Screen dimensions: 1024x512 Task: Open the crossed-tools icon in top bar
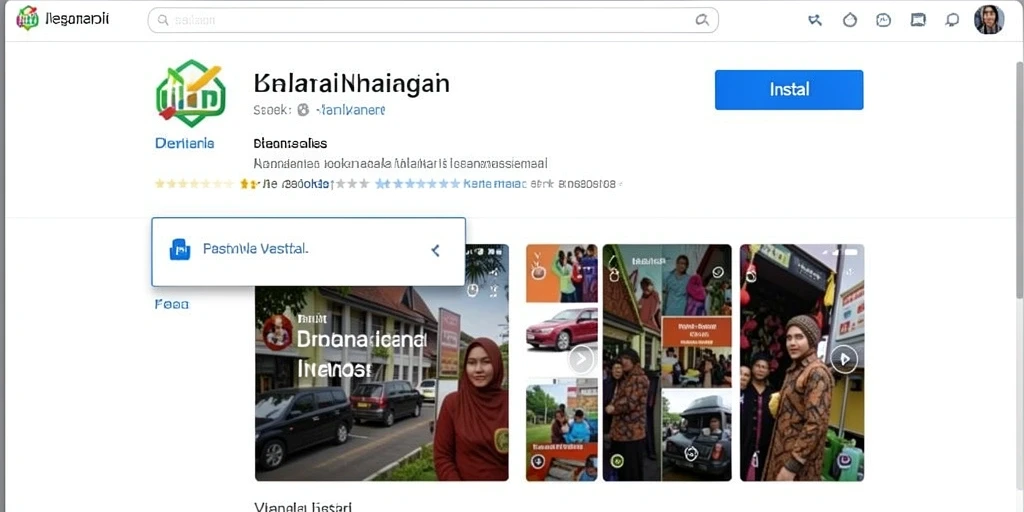coord(814,20)
